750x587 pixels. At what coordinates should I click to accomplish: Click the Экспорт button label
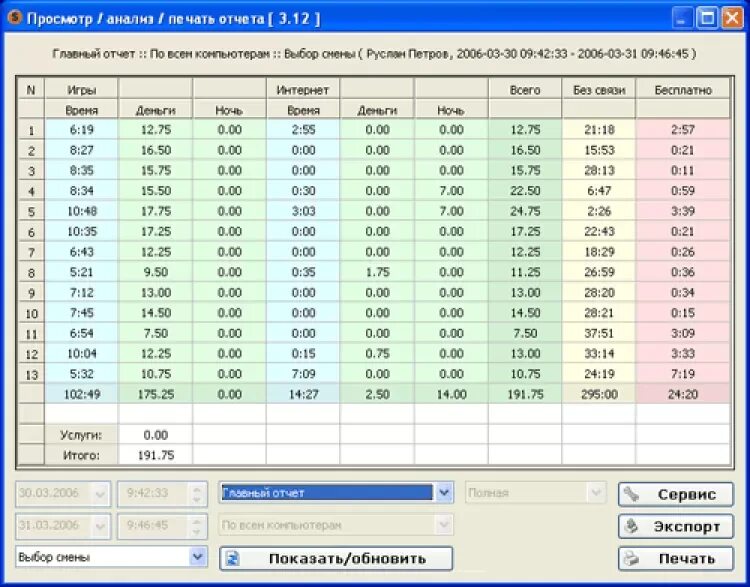687,526
